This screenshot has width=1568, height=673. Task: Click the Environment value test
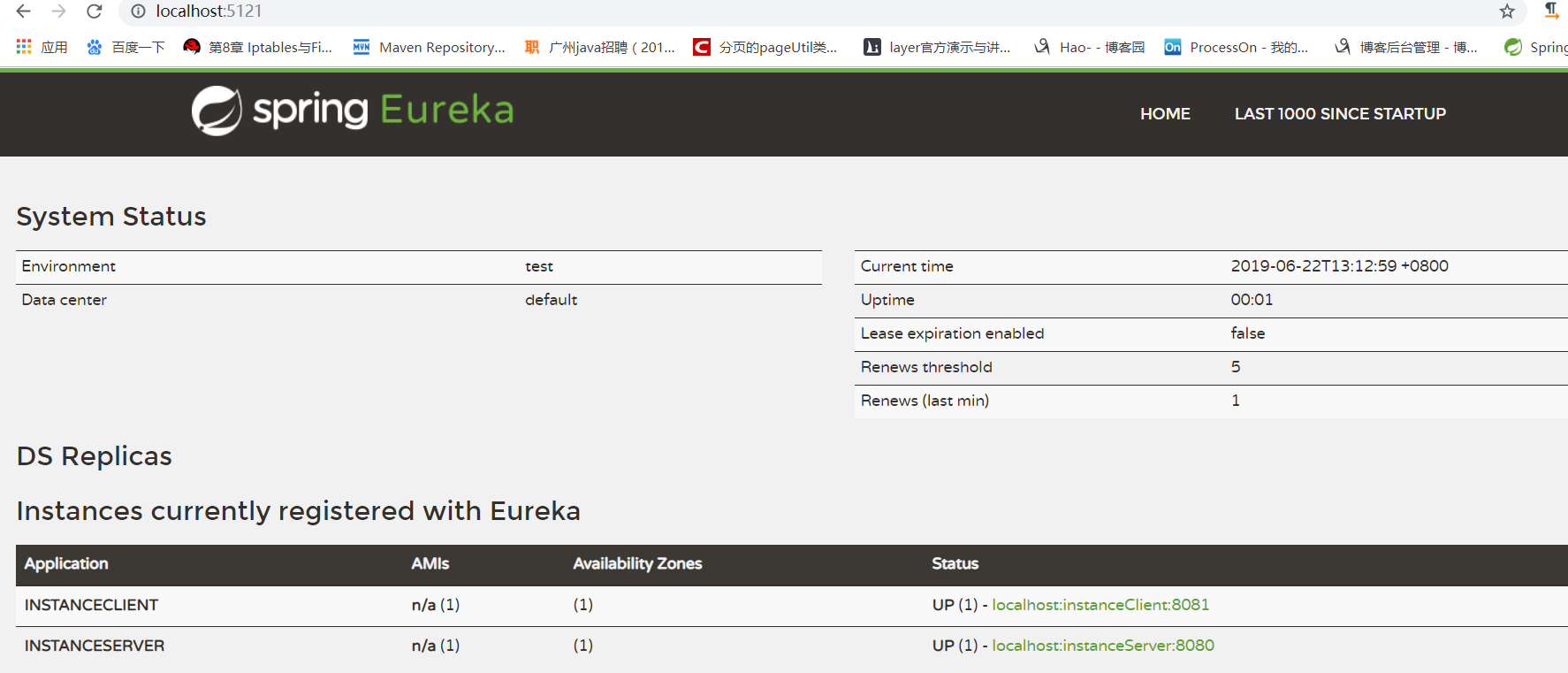click(x=539, y=266)
